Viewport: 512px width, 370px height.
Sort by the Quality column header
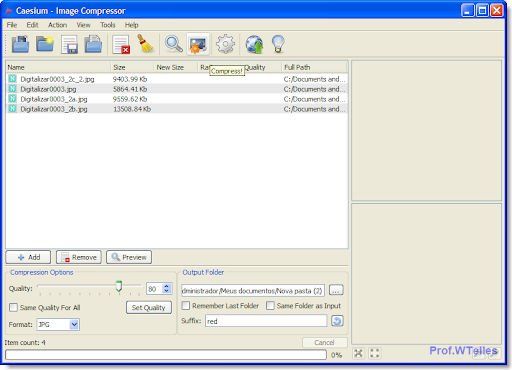261,67
